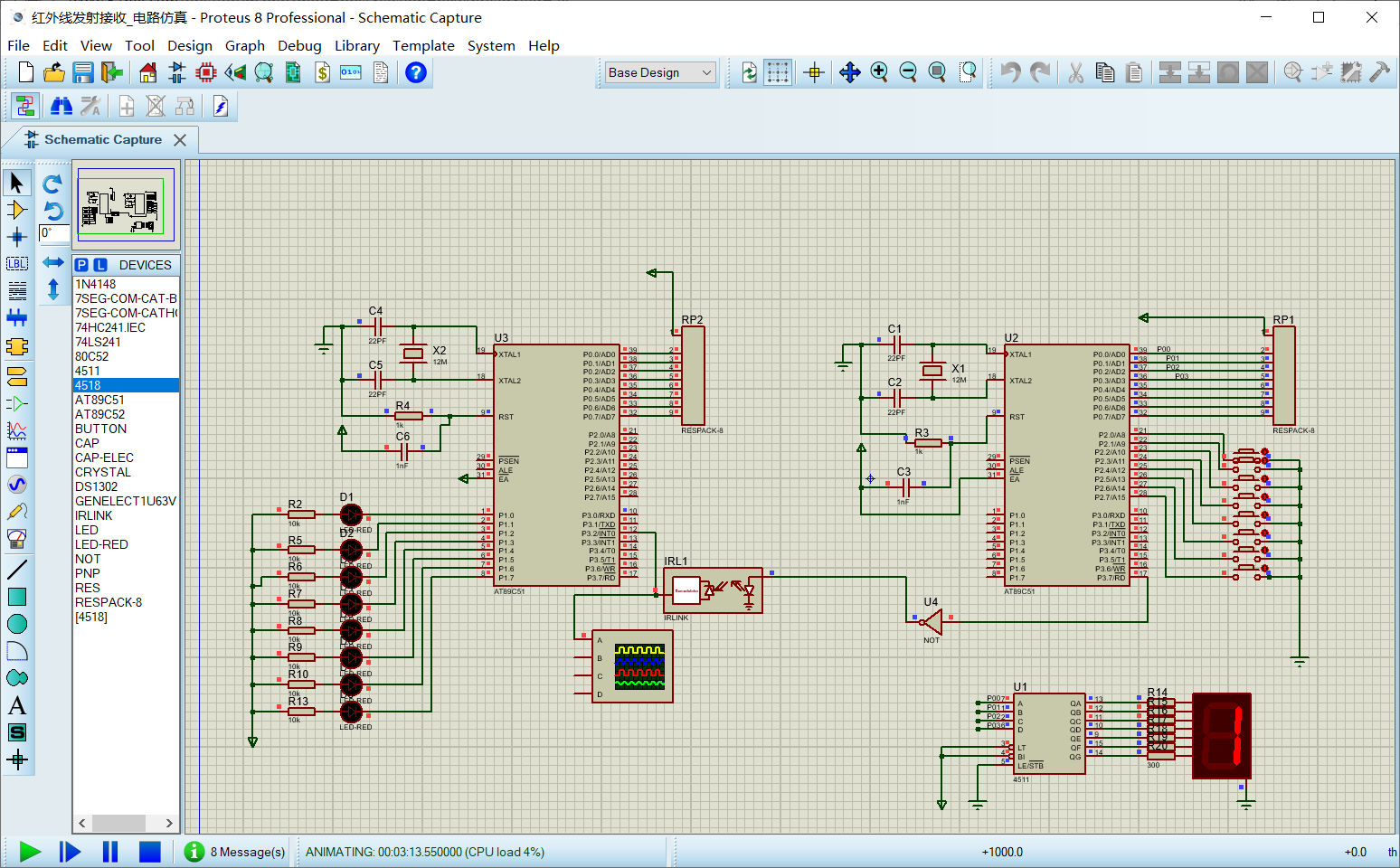Click the Rotate Anti-Clockwise arrow
The height and width of the screenshot is (868, 1400).
pyautogui.click(x=53, y=211)
